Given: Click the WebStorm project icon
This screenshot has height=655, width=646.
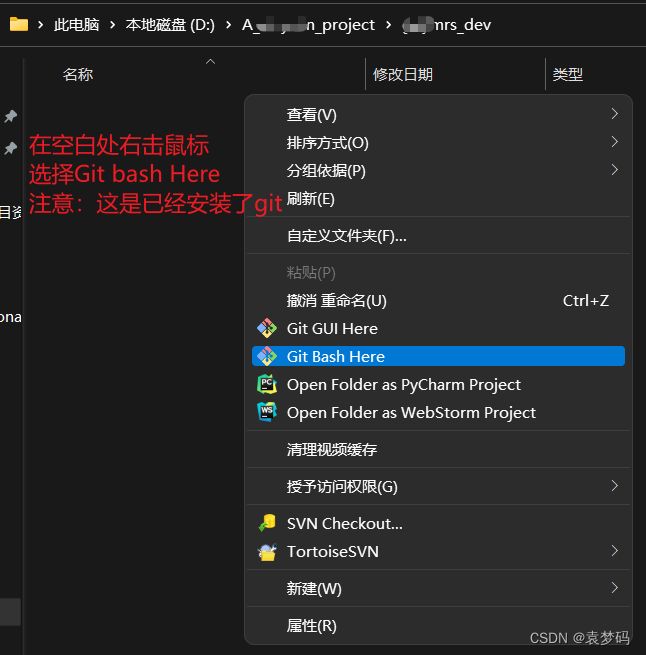Looking at the screenshot, I should (267, 412).
